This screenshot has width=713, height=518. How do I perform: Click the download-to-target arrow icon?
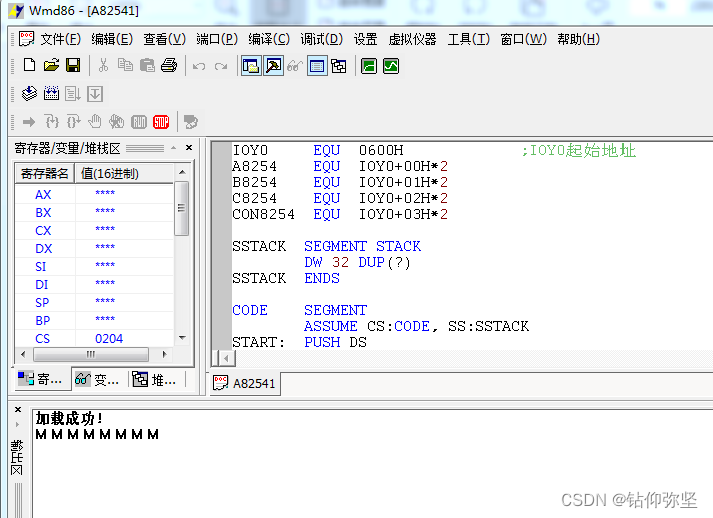(95, 94)
